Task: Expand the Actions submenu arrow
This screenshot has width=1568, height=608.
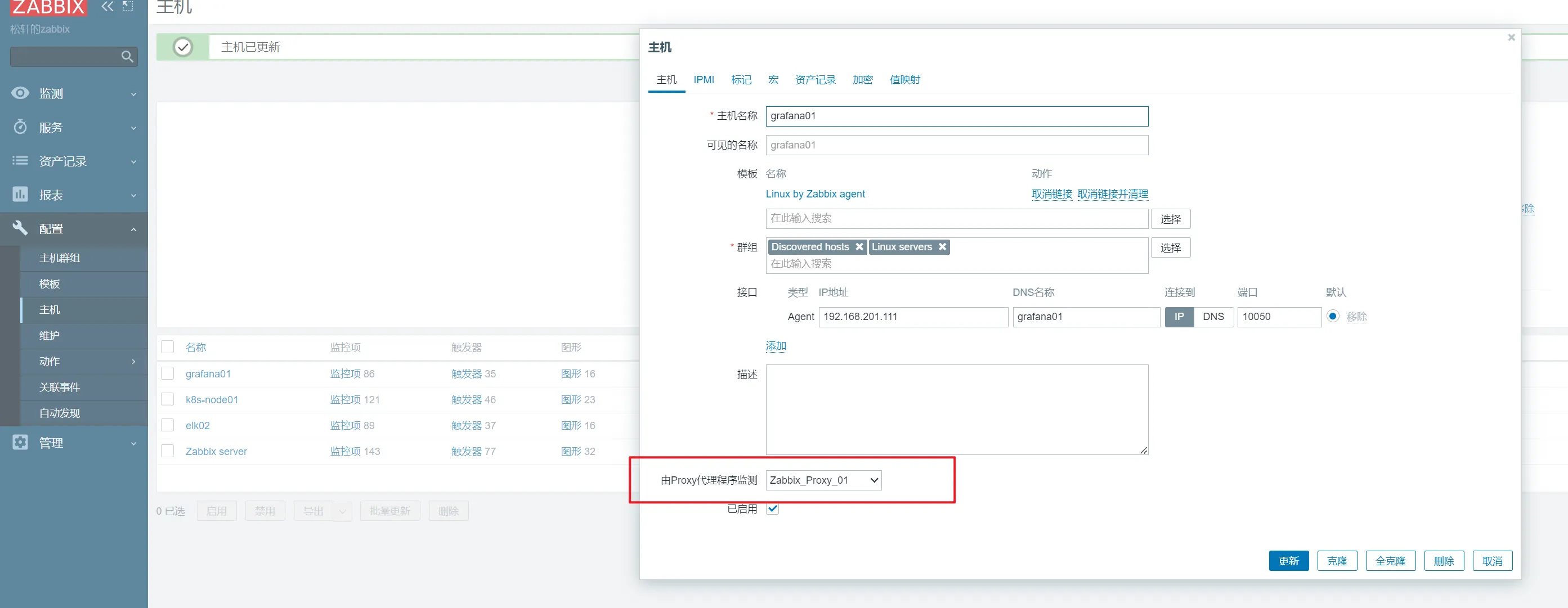Action: point(133,362)
